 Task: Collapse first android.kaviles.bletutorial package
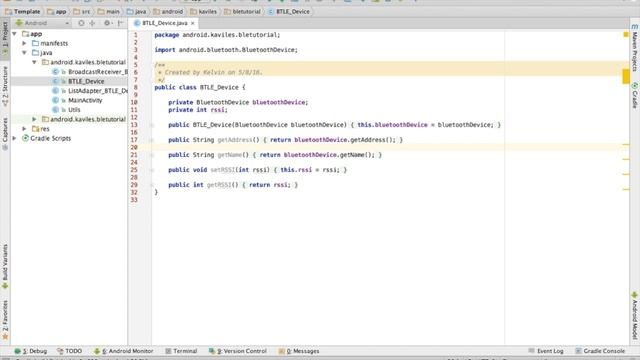(x=34, y=62)
